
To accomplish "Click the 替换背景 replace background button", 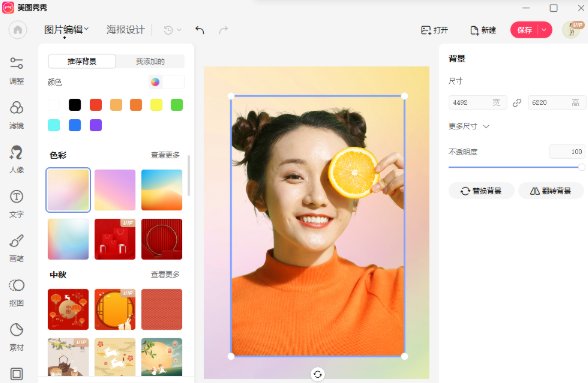I will click(x=481, y=191).
